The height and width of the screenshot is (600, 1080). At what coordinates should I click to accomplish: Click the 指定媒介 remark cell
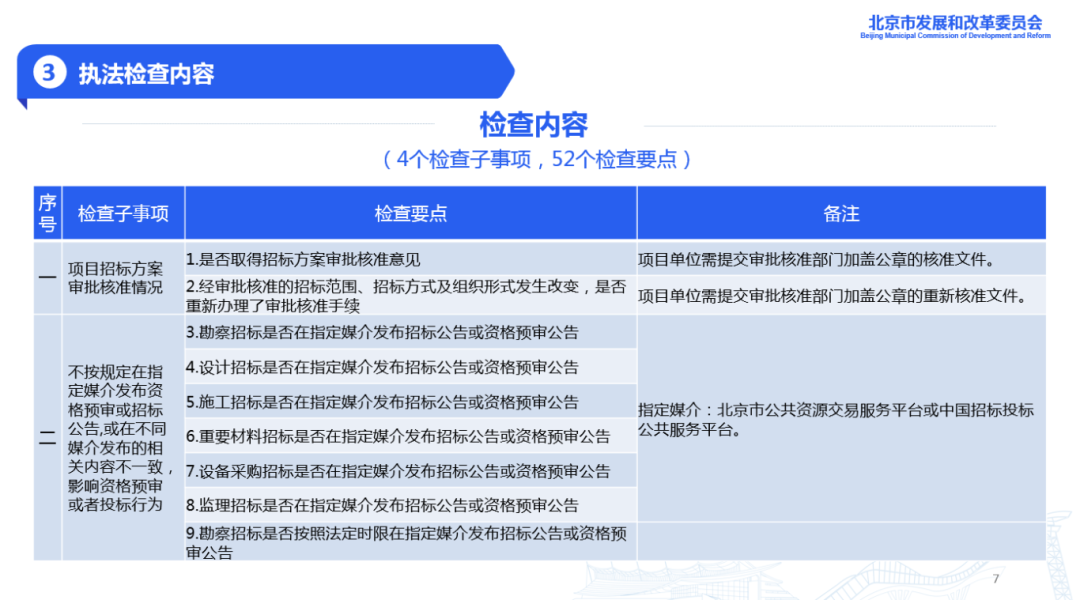pos(836,420)
